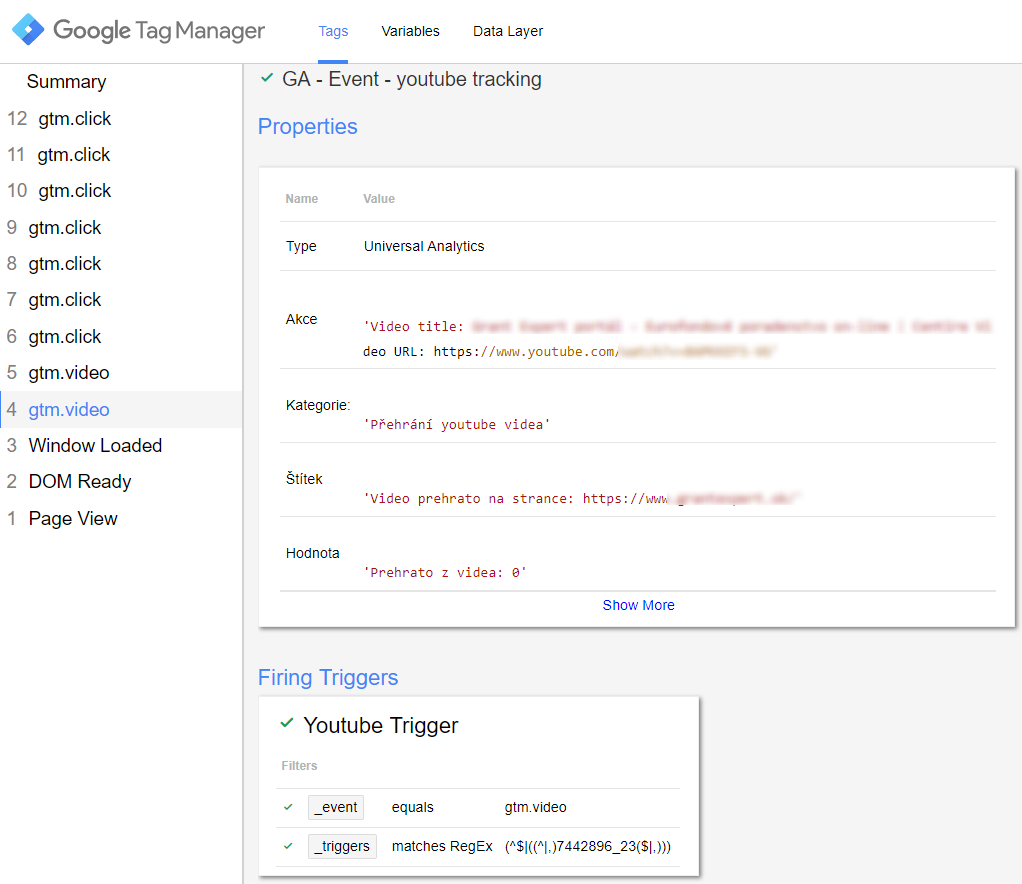Click the _triggers variable chip
Viewport: 1022px width, 884px height.
(342, 846)
